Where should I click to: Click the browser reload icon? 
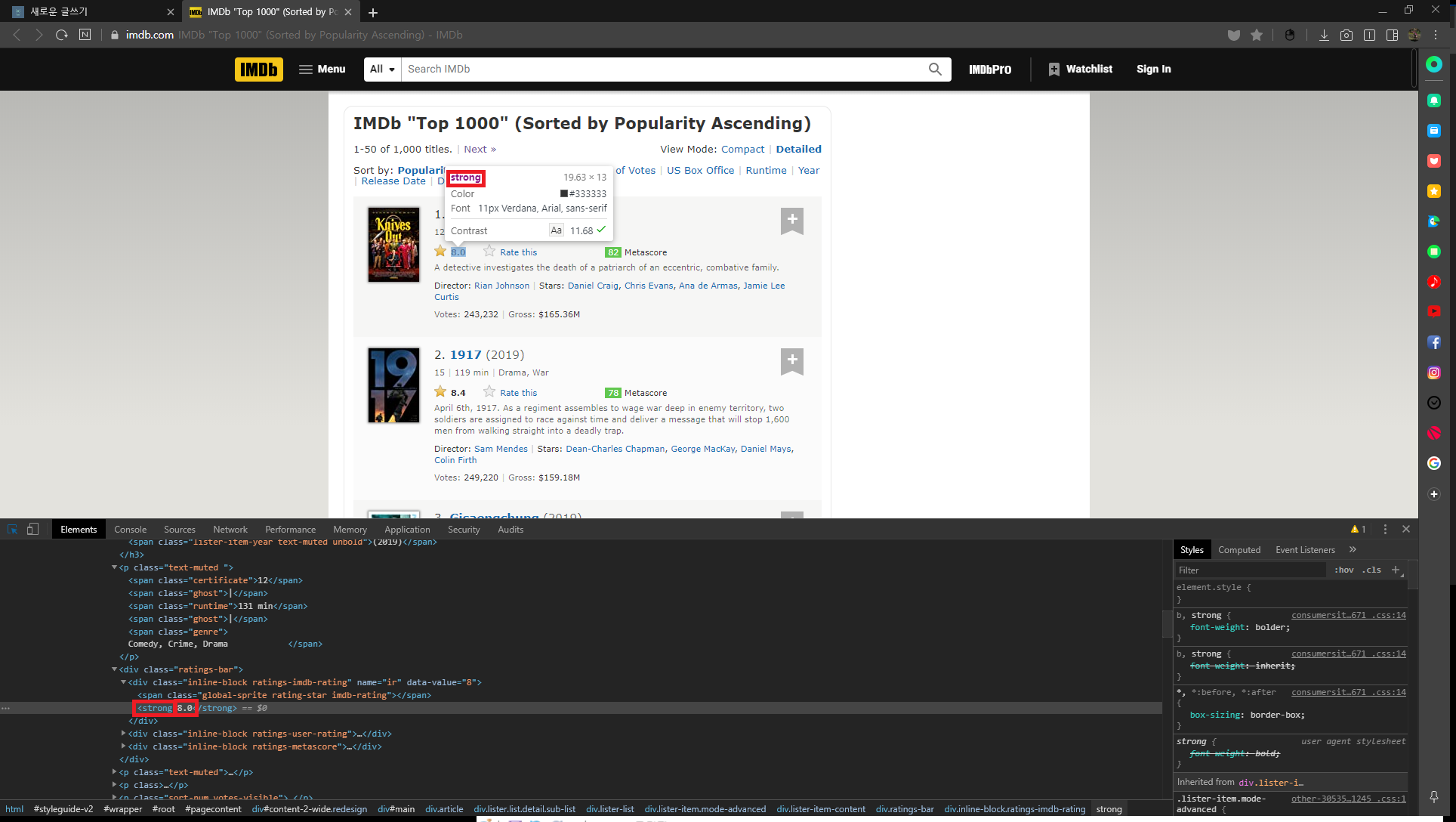tap(62, 35)
